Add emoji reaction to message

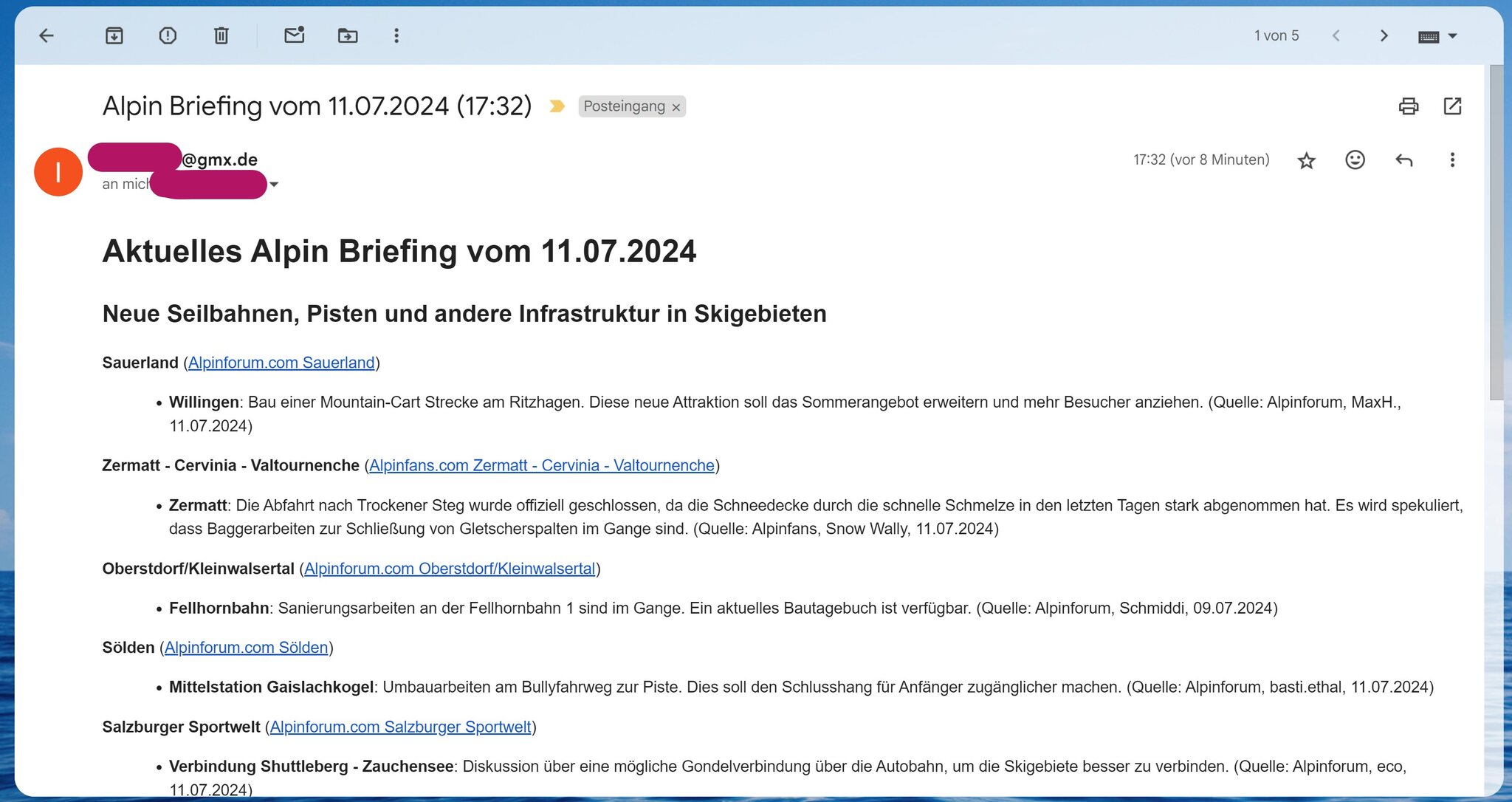coord(1355,160)
